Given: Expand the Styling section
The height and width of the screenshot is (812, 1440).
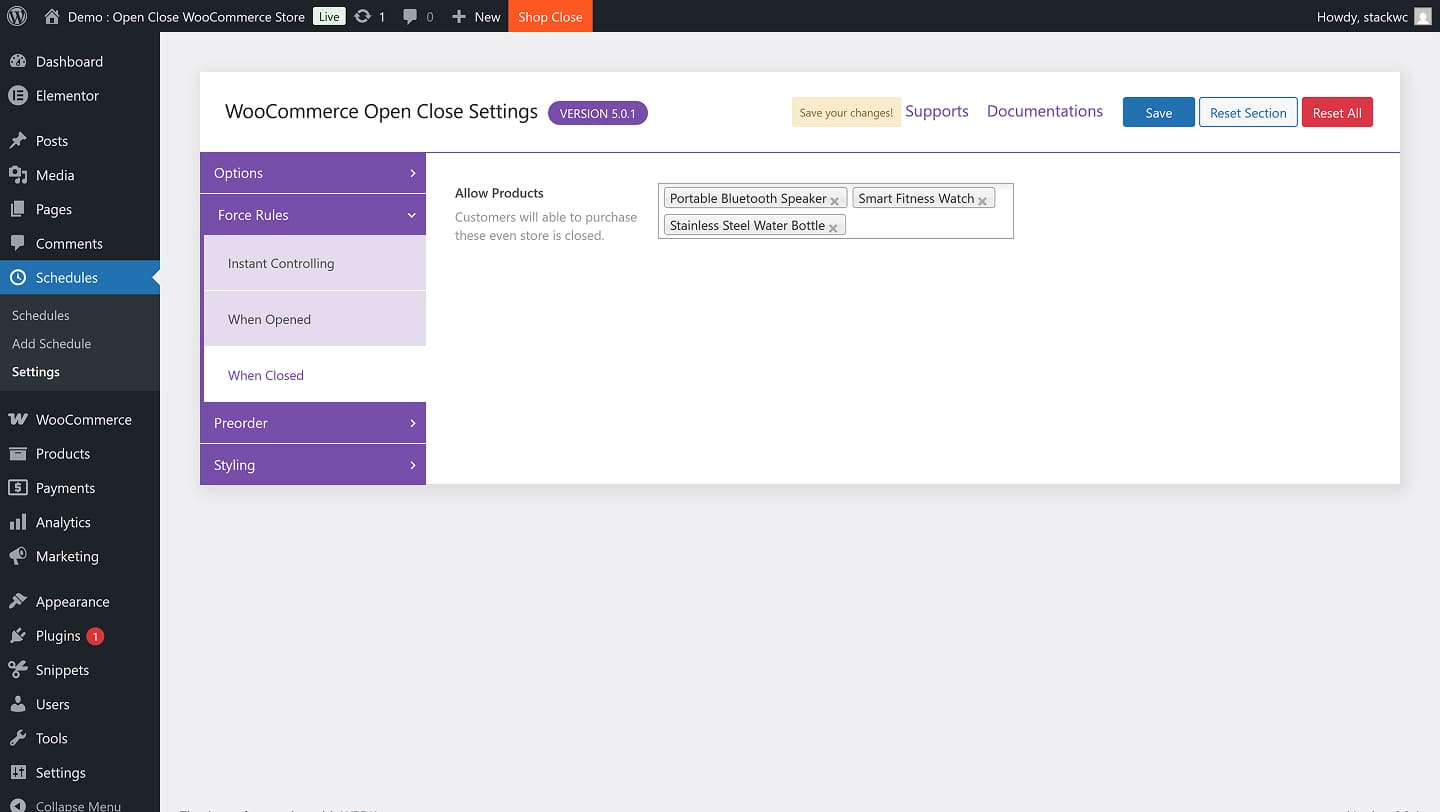Looking at the screenshot, I should coord(313,465).
